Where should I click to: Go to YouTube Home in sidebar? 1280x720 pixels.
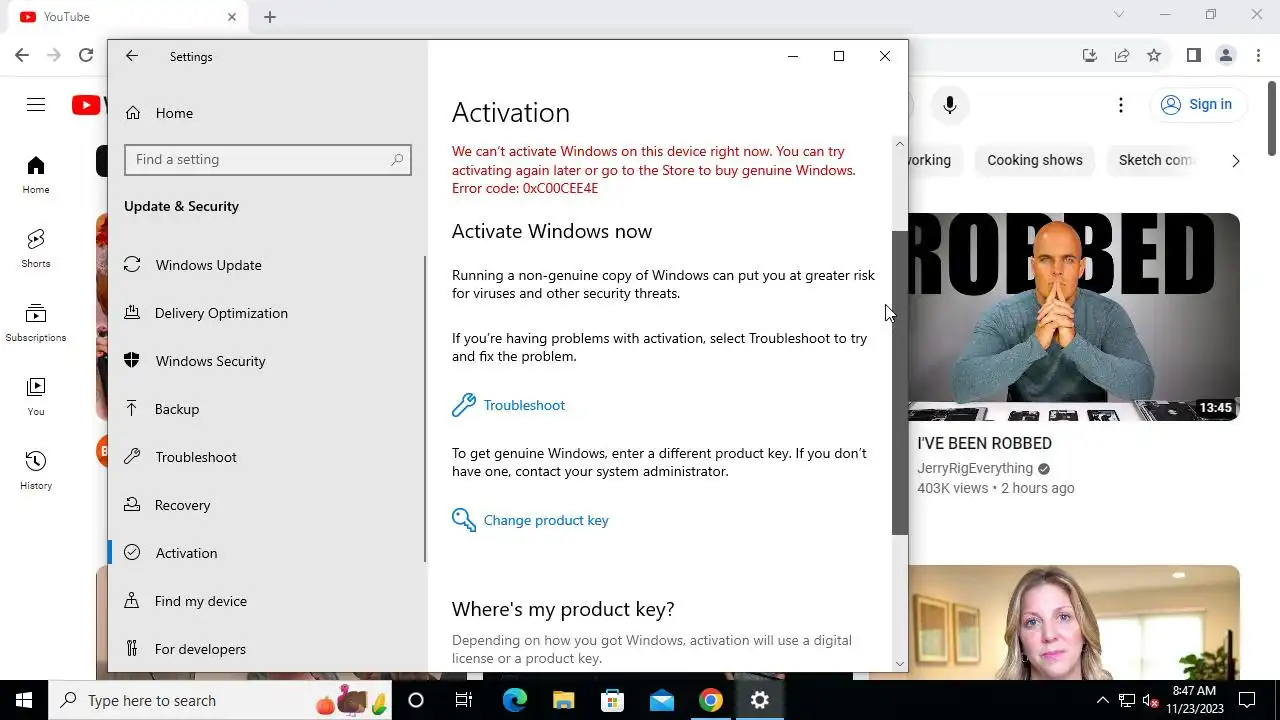pos(36,175)
